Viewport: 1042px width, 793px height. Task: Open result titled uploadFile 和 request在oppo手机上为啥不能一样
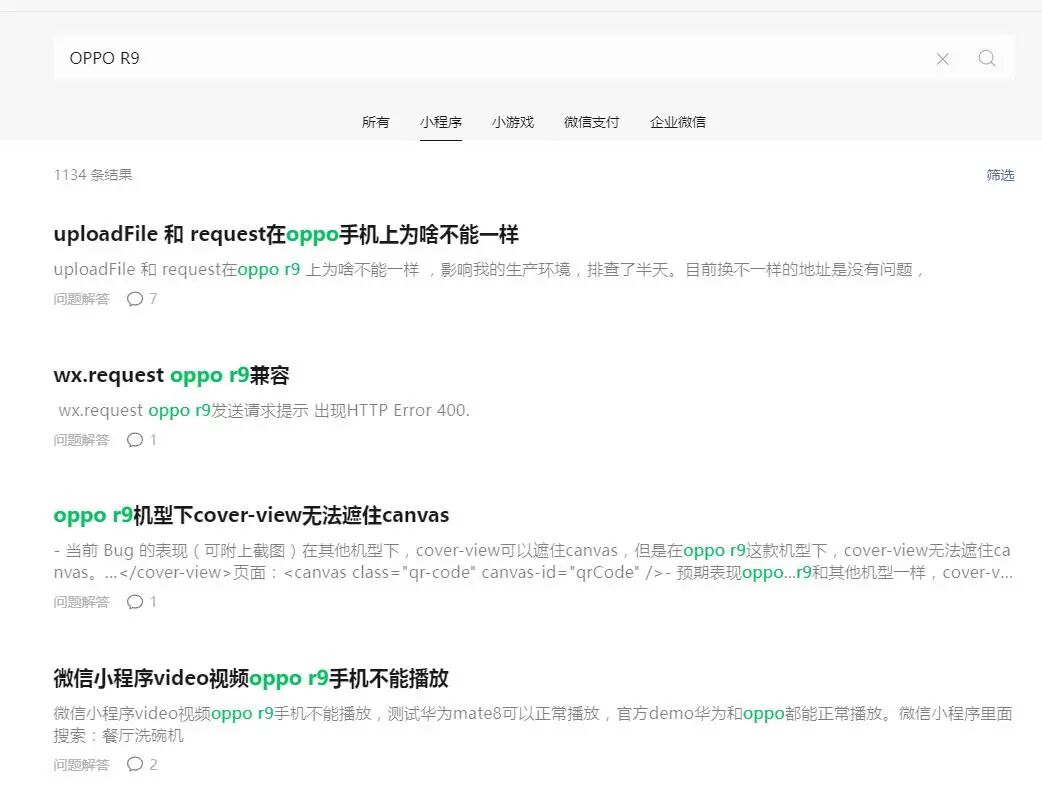coord(286,234)
